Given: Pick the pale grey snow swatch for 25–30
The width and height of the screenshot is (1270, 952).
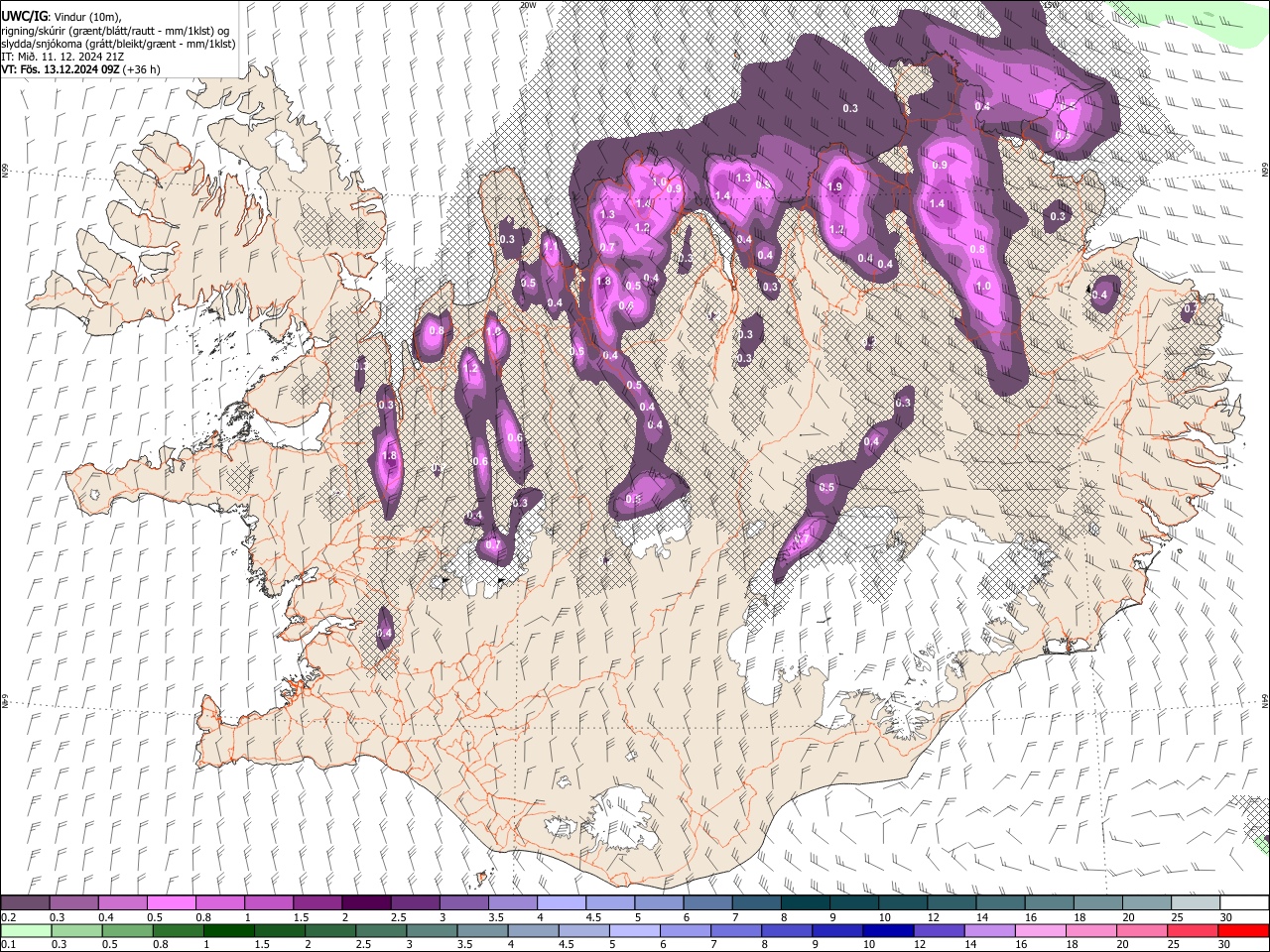Looking at the screenshot, I should click(1195, 903).
